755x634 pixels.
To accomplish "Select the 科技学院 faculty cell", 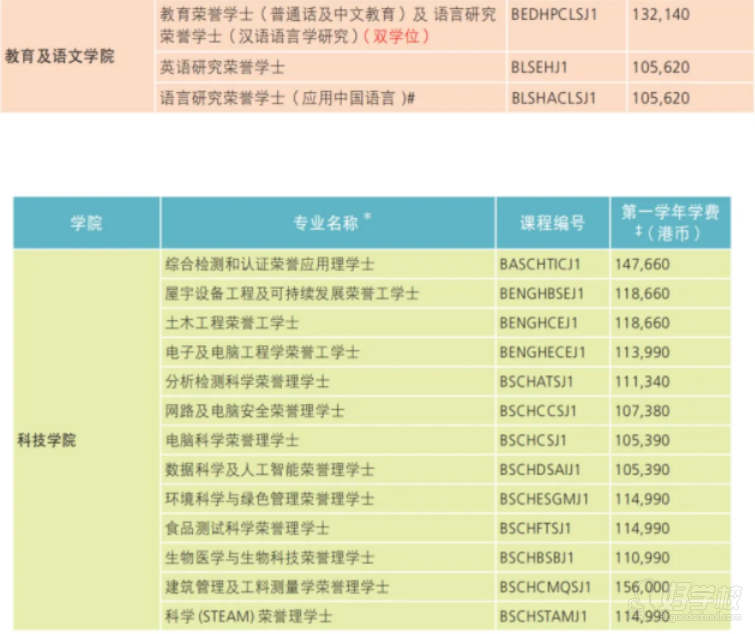I will [x=46, y=440].
